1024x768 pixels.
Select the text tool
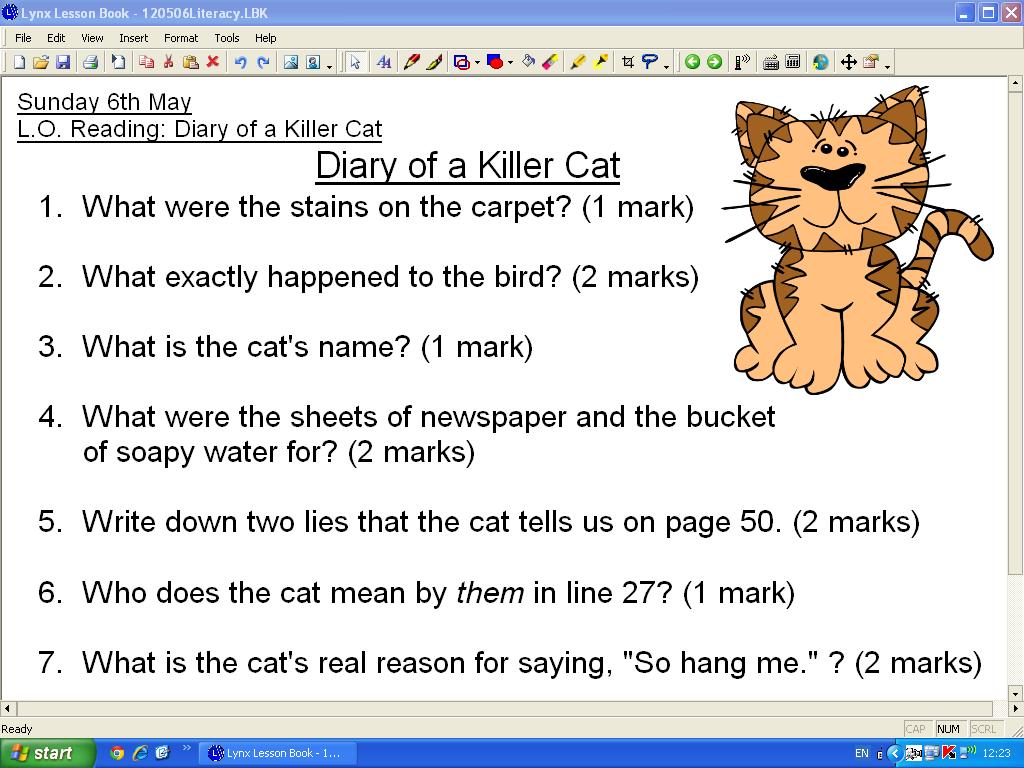(384, 62)
